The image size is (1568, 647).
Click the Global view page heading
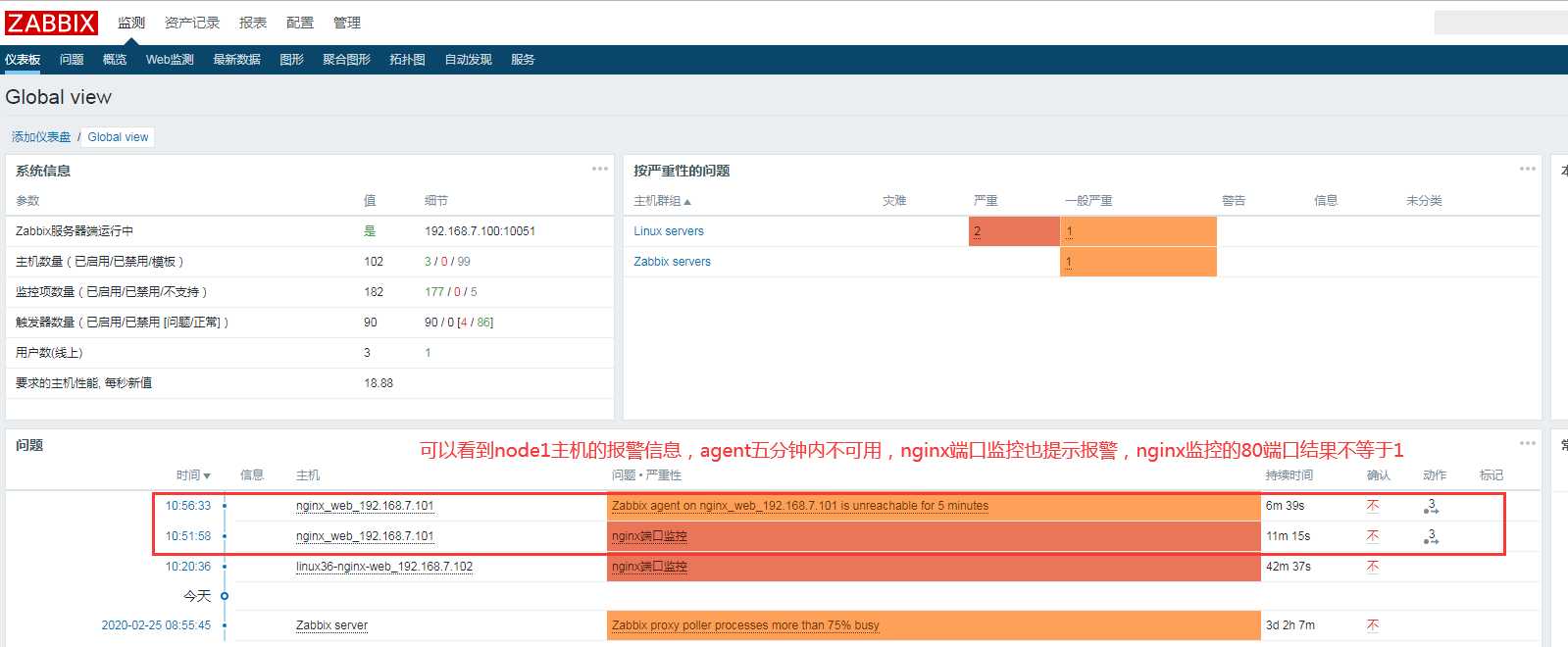click(x=59, y=97)
